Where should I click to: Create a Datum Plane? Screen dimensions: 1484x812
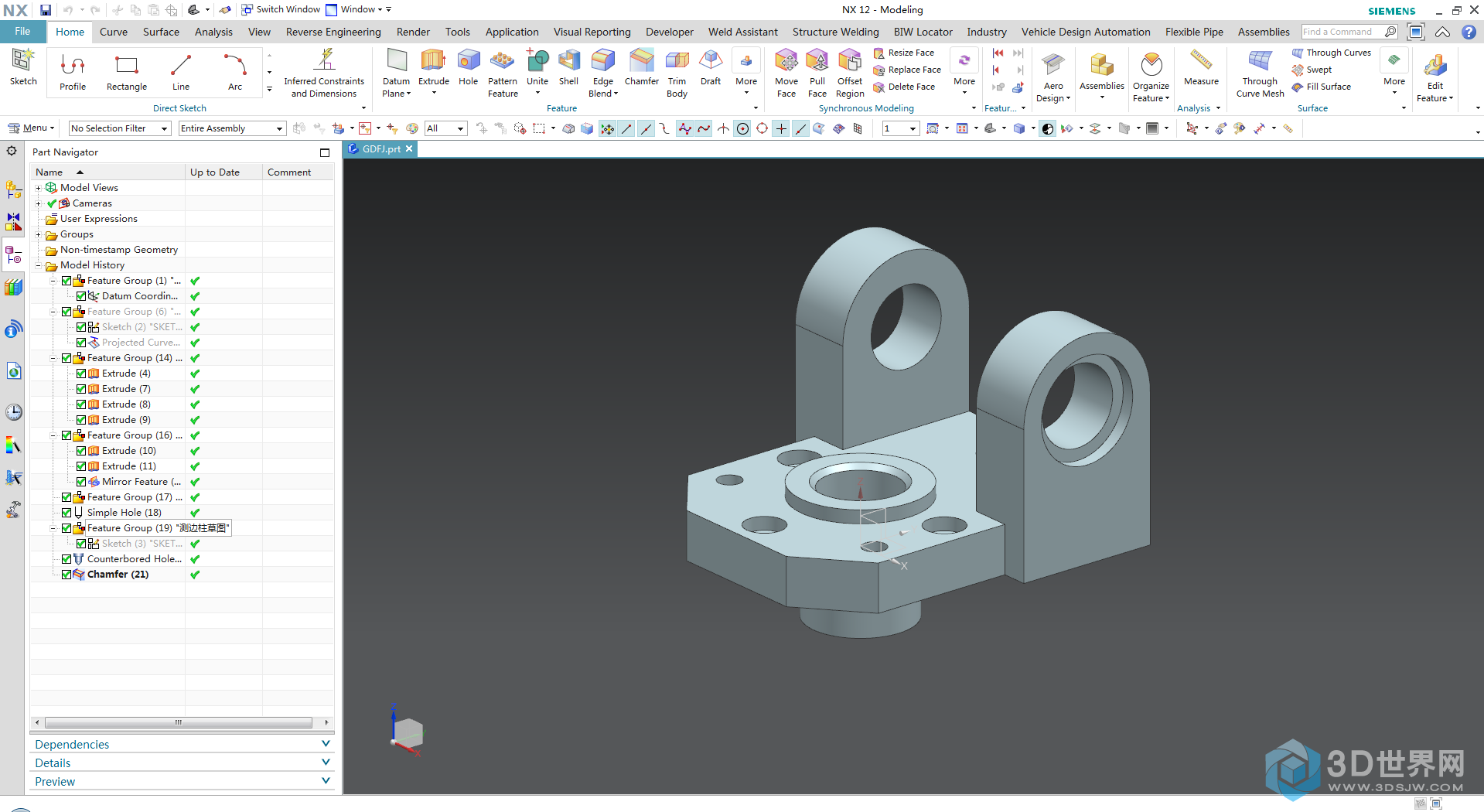[396, 73]
